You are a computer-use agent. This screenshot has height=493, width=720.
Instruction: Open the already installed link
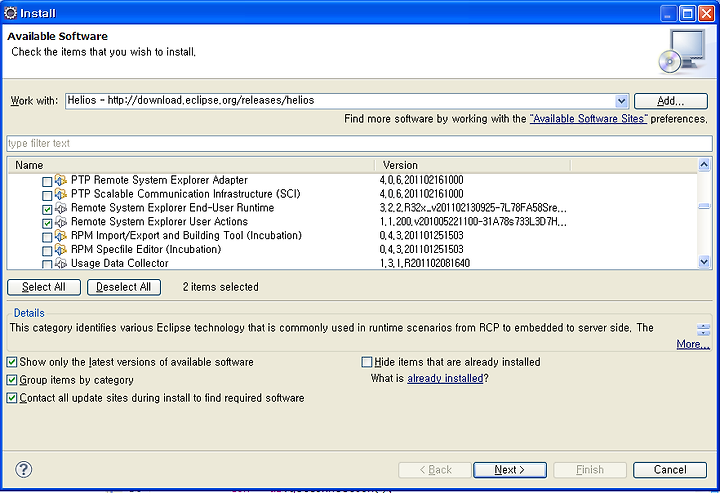tap(445, 379)
